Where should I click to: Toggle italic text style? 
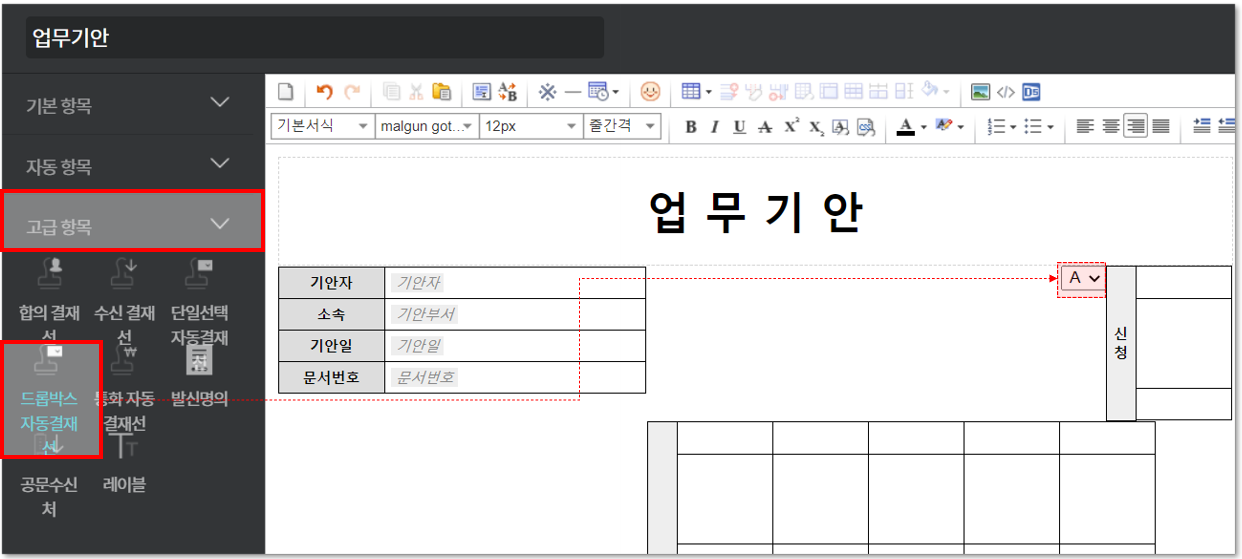coord(714,127)
